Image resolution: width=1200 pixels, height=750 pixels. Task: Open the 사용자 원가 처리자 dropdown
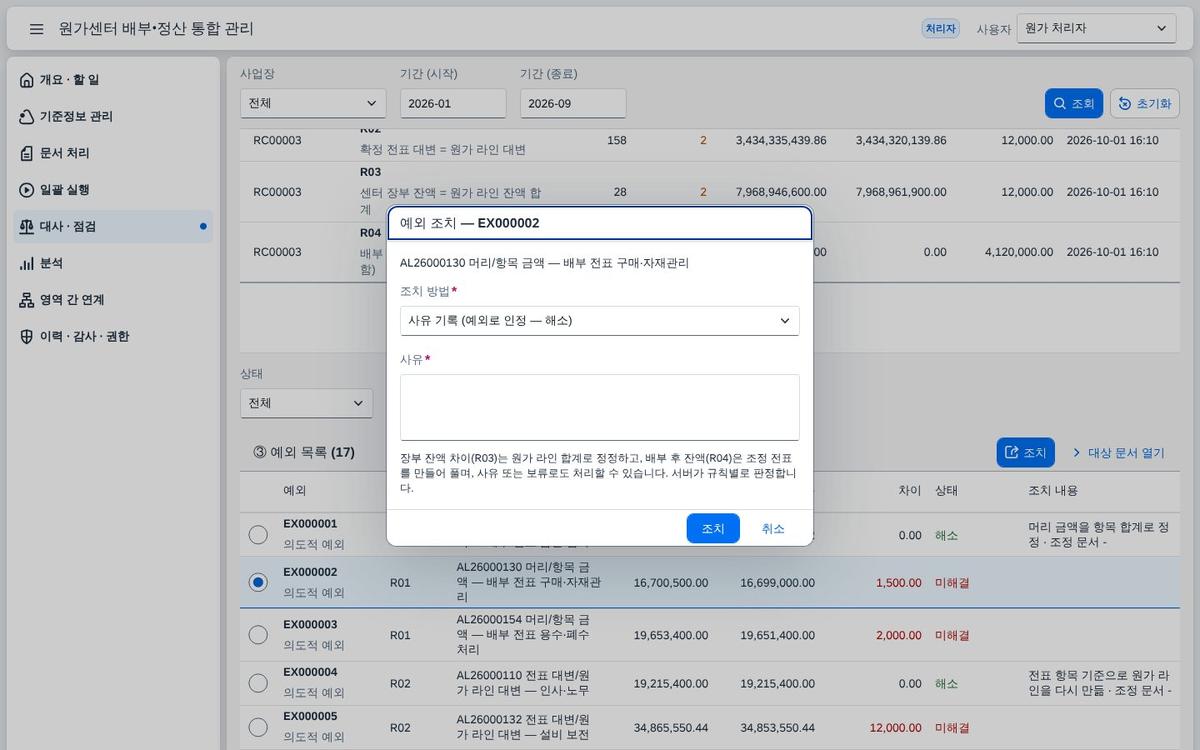coord(1096,29)
